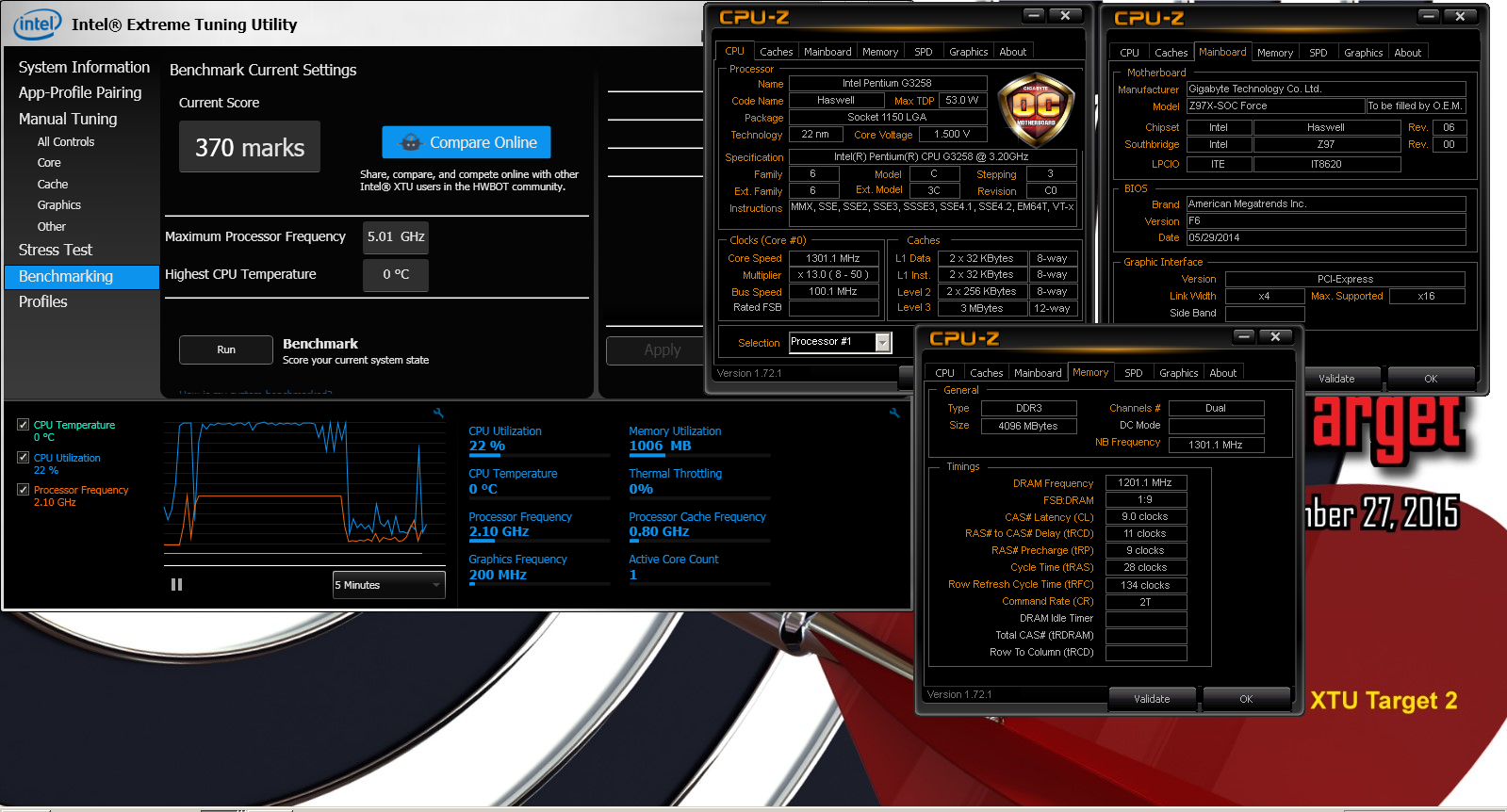Click the Apply button

(x=656, y=350)
